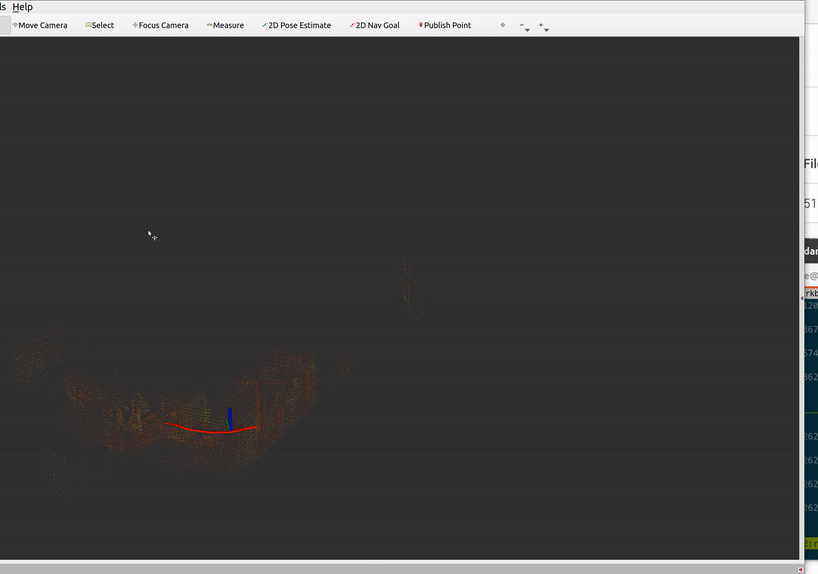Pick the Measure tool
This screenshot has width=818, height=574.
(225, 25)
